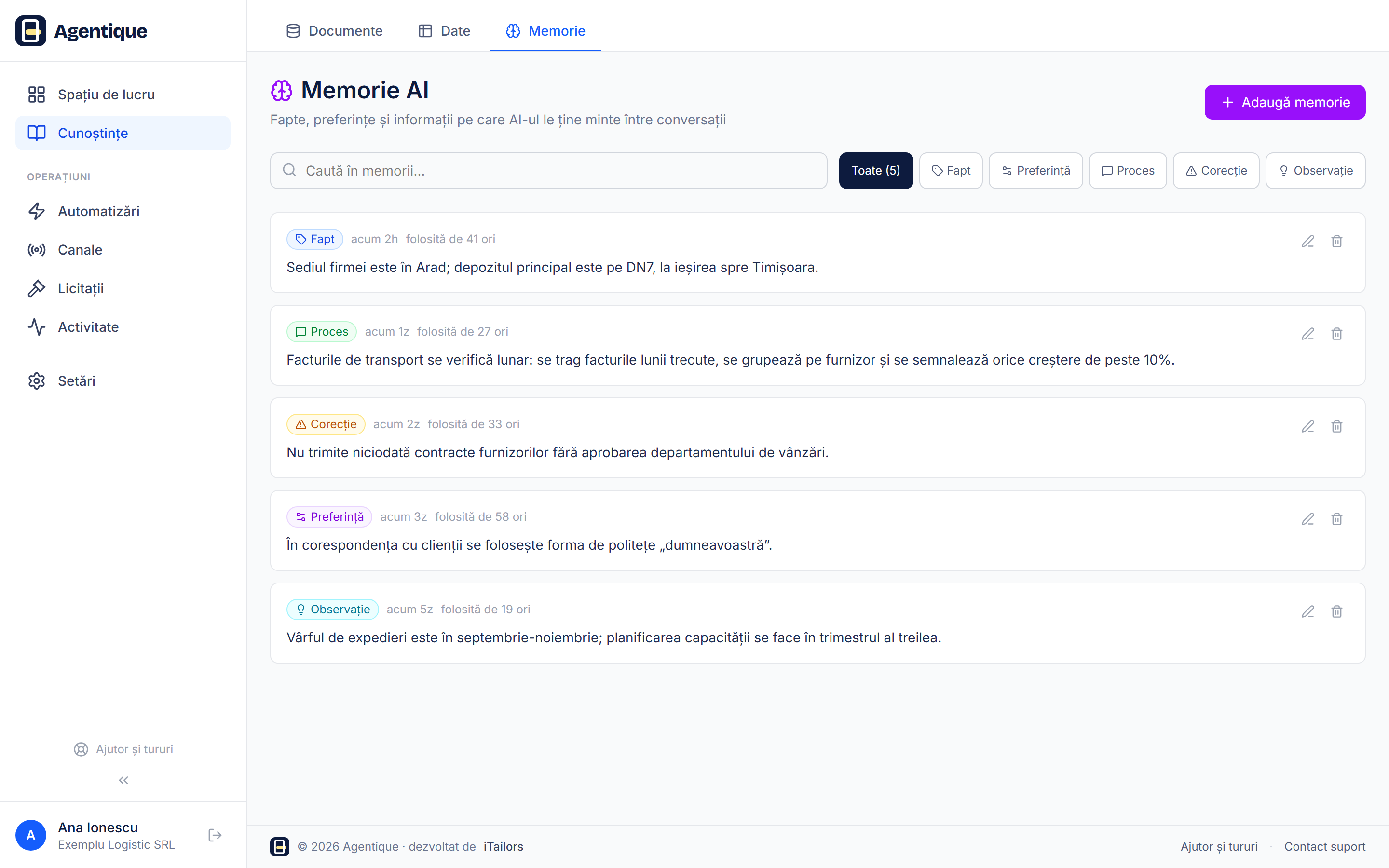The width and height of the screenshot is (1389, 868).
Task: Select the Memorie tab
Action: click(x=545, y=31)
